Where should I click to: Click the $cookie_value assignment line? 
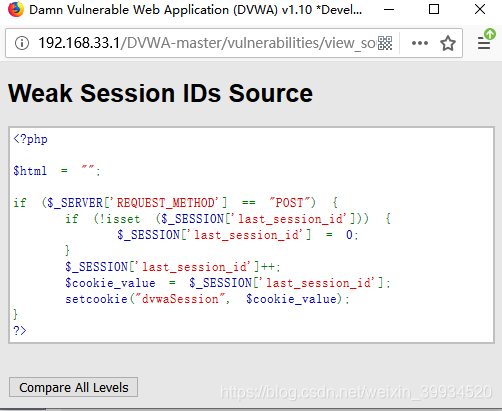(x=228, y=283)
